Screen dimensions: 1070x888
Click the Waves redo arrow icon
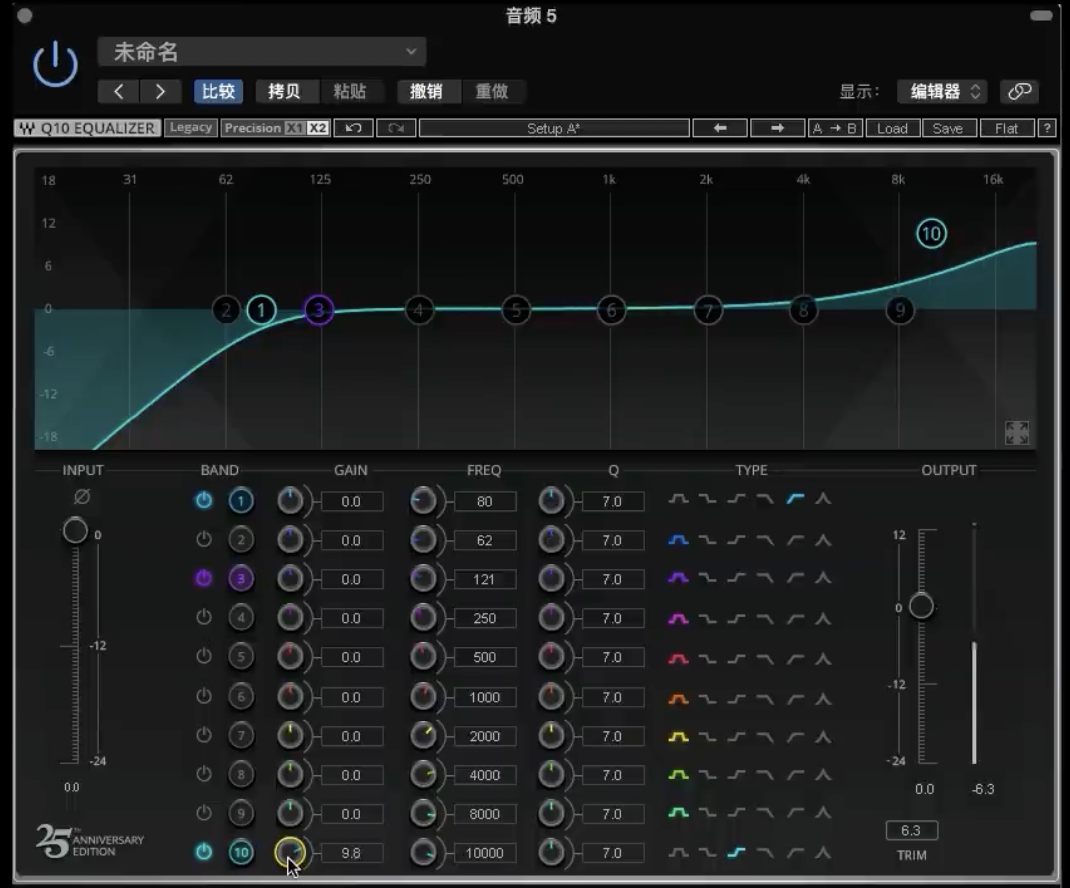pyautogui.click(x=395, y=128)
